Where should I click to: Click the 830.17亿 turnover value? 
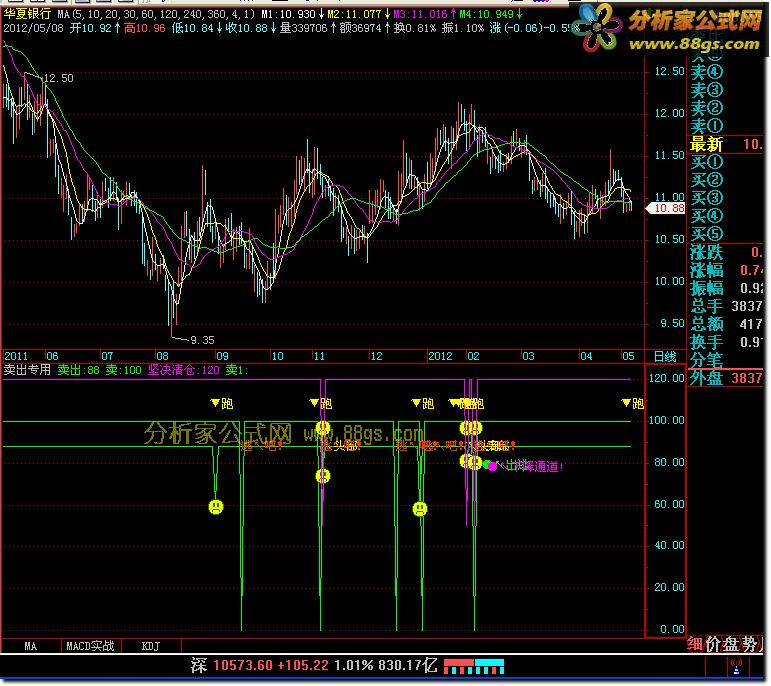coord(408,666)
